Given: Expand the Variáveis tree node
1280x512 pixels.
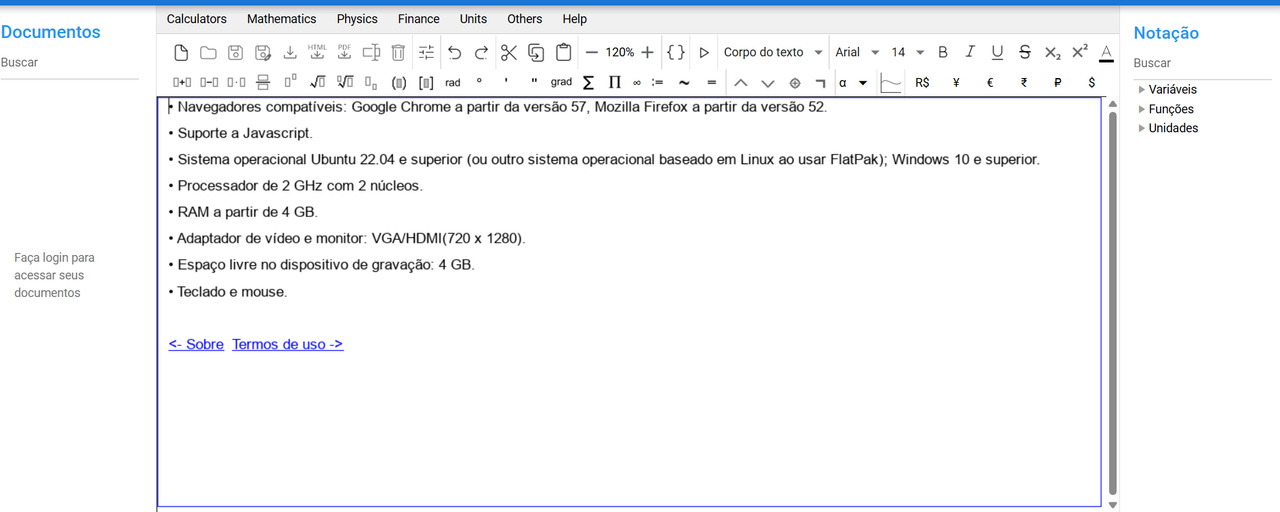Looking at the screenshot, I should [1142, 90].
